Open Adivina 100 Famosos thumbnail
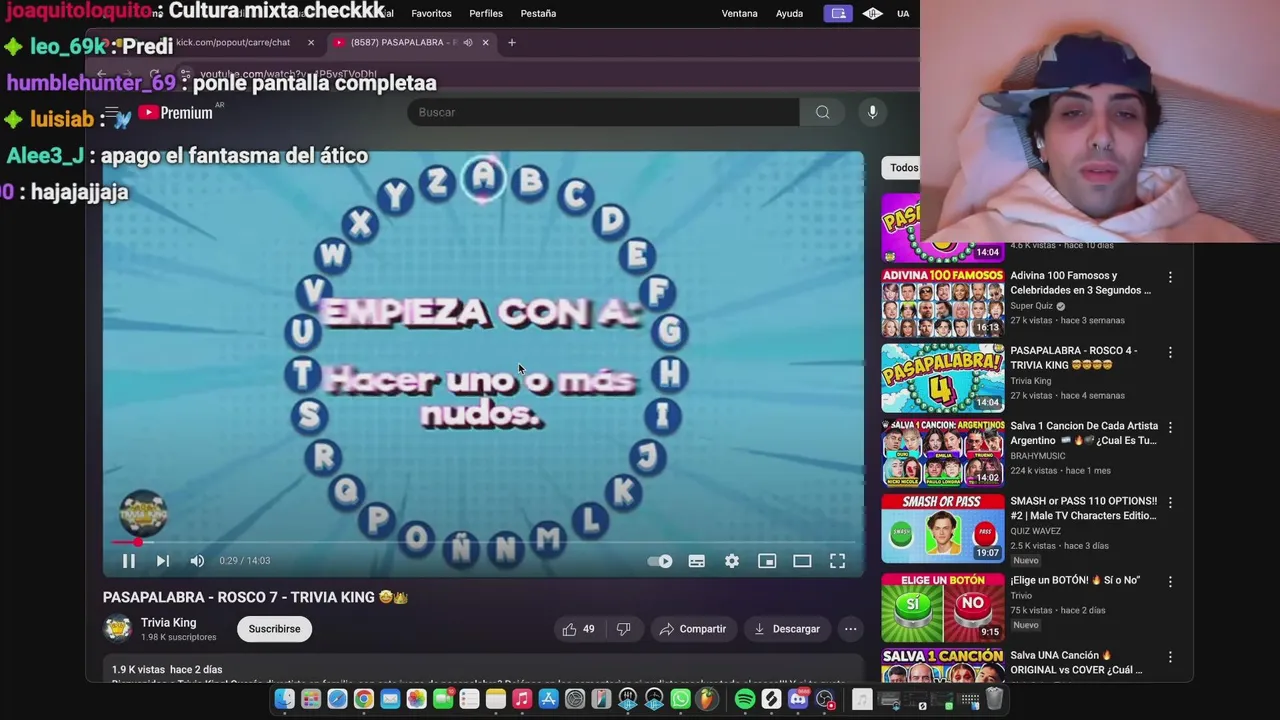 [x=942, y=302]
